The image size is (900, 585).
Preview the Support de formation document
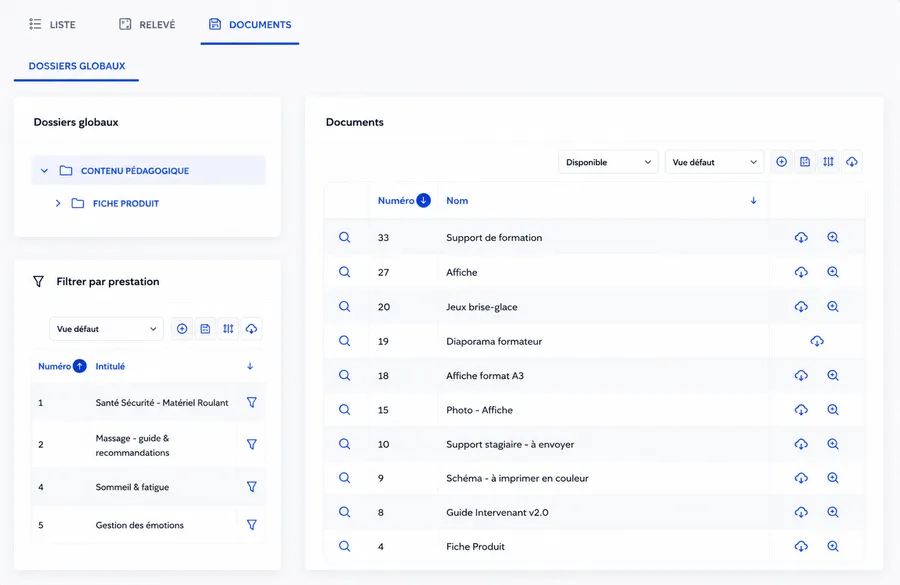point(833,237)
